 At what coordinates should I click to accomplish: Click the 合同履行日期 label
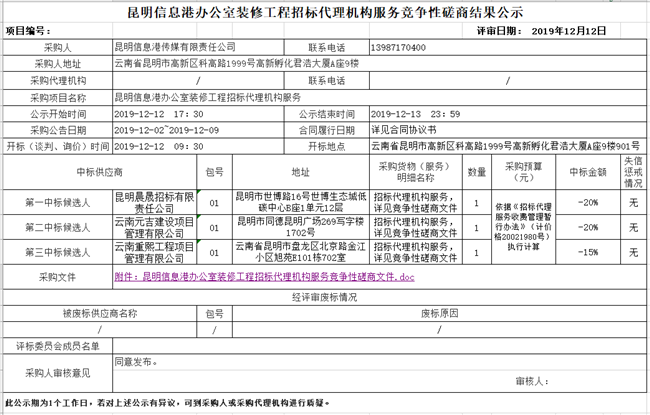click(x=327, y=130)
